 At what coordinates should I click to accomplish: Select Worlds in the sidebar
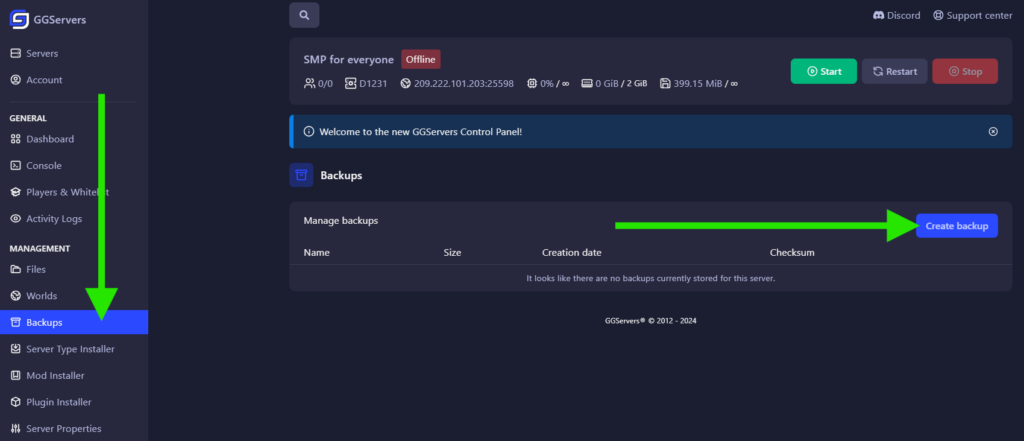(x=42, y=296)
